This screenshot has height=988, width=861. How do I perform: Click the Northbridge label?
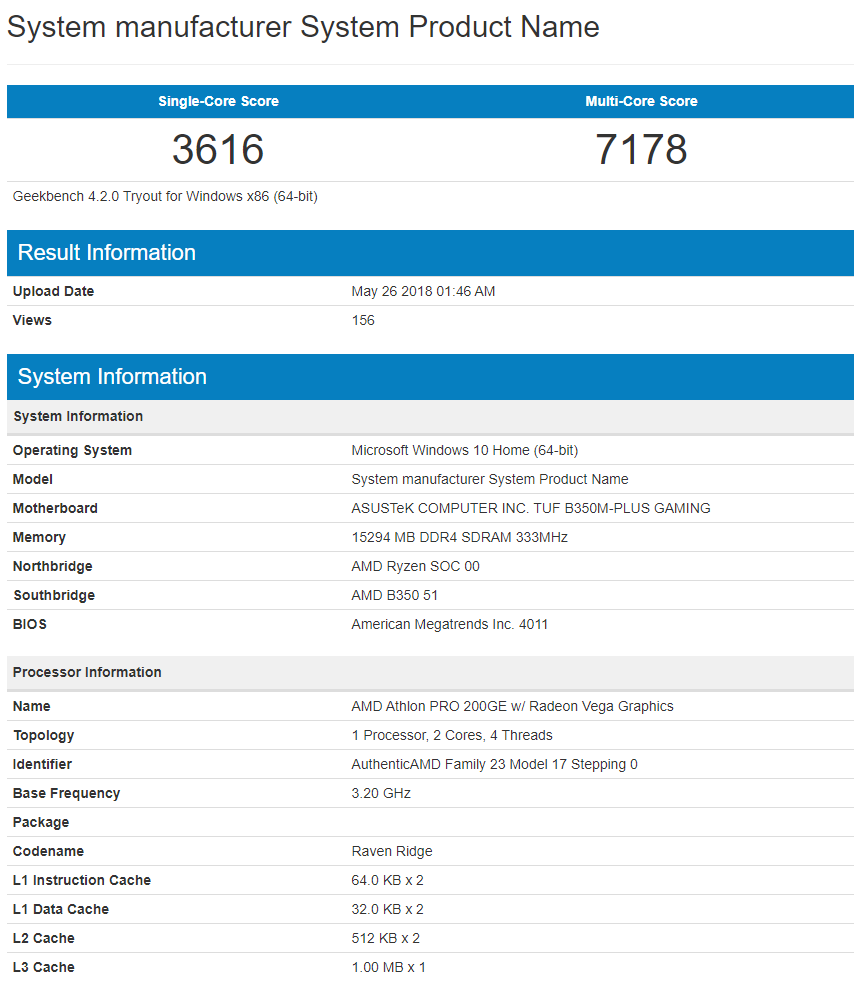pyautogui.click(x=53, y=566)
